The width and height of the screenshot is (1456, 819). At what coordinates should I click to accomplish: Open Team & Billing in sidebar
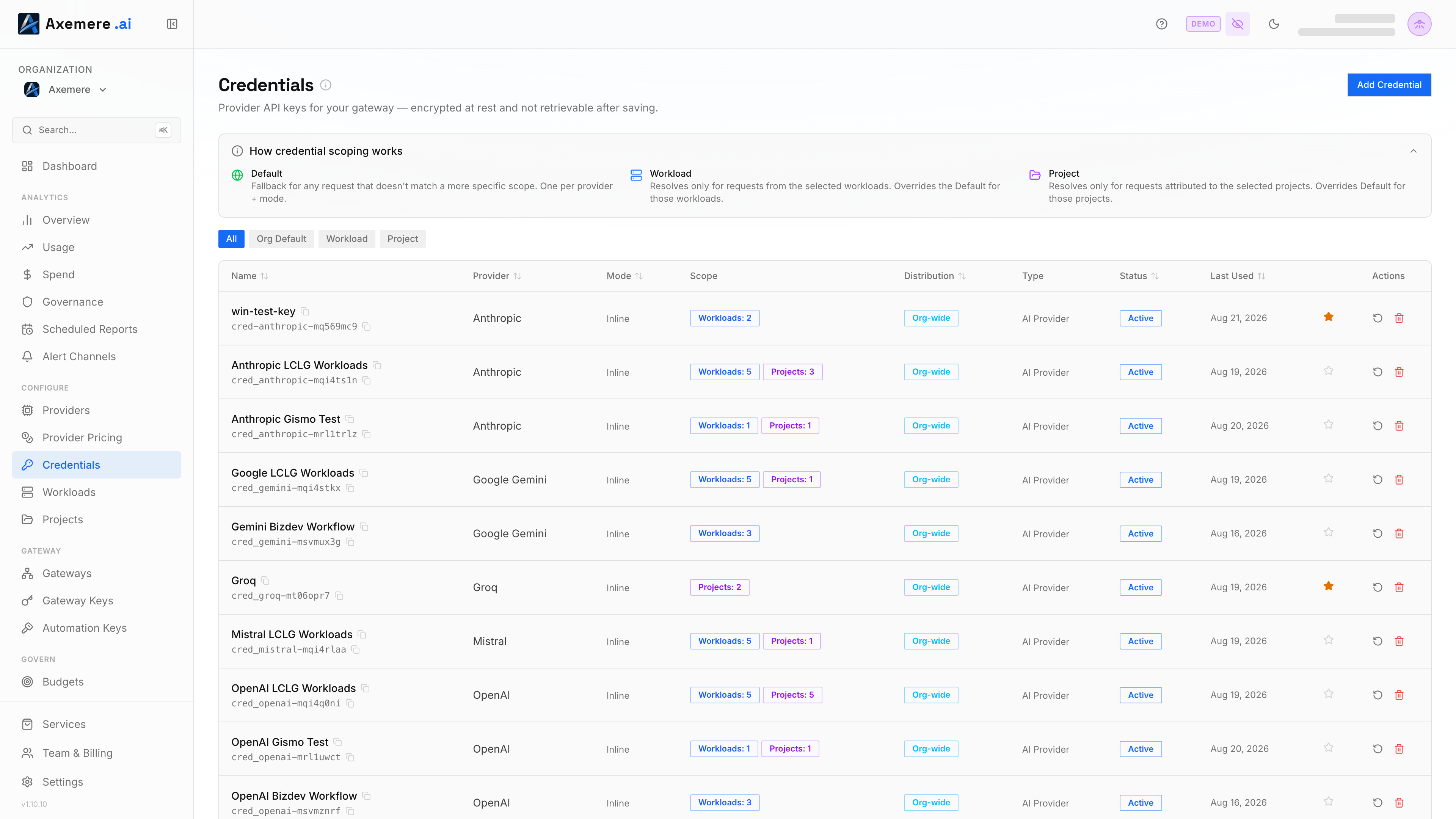(97, 753)
